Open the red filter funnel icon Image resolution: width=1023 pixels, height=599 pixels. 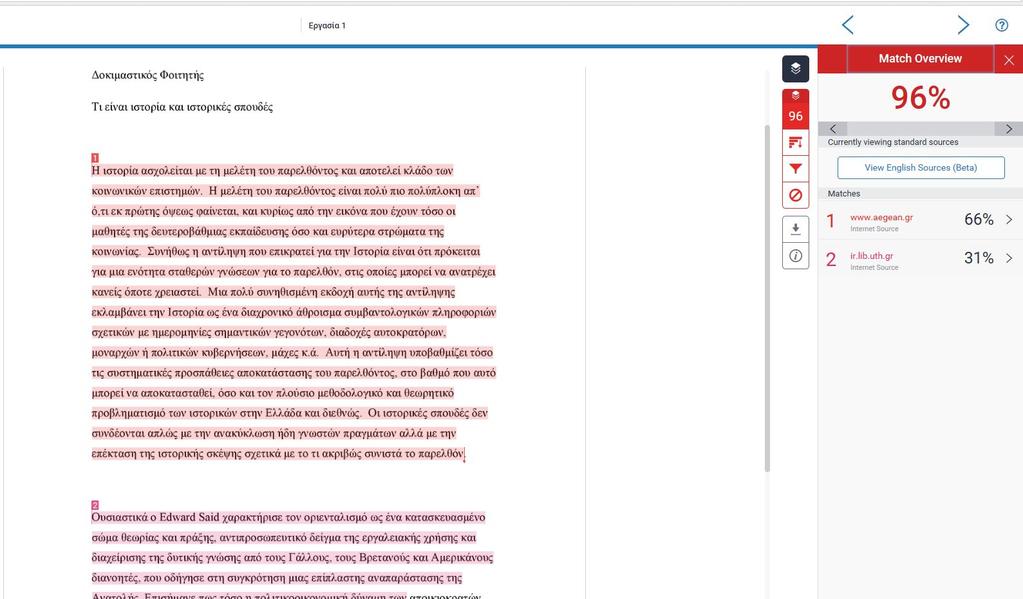[x=795, y=168]
